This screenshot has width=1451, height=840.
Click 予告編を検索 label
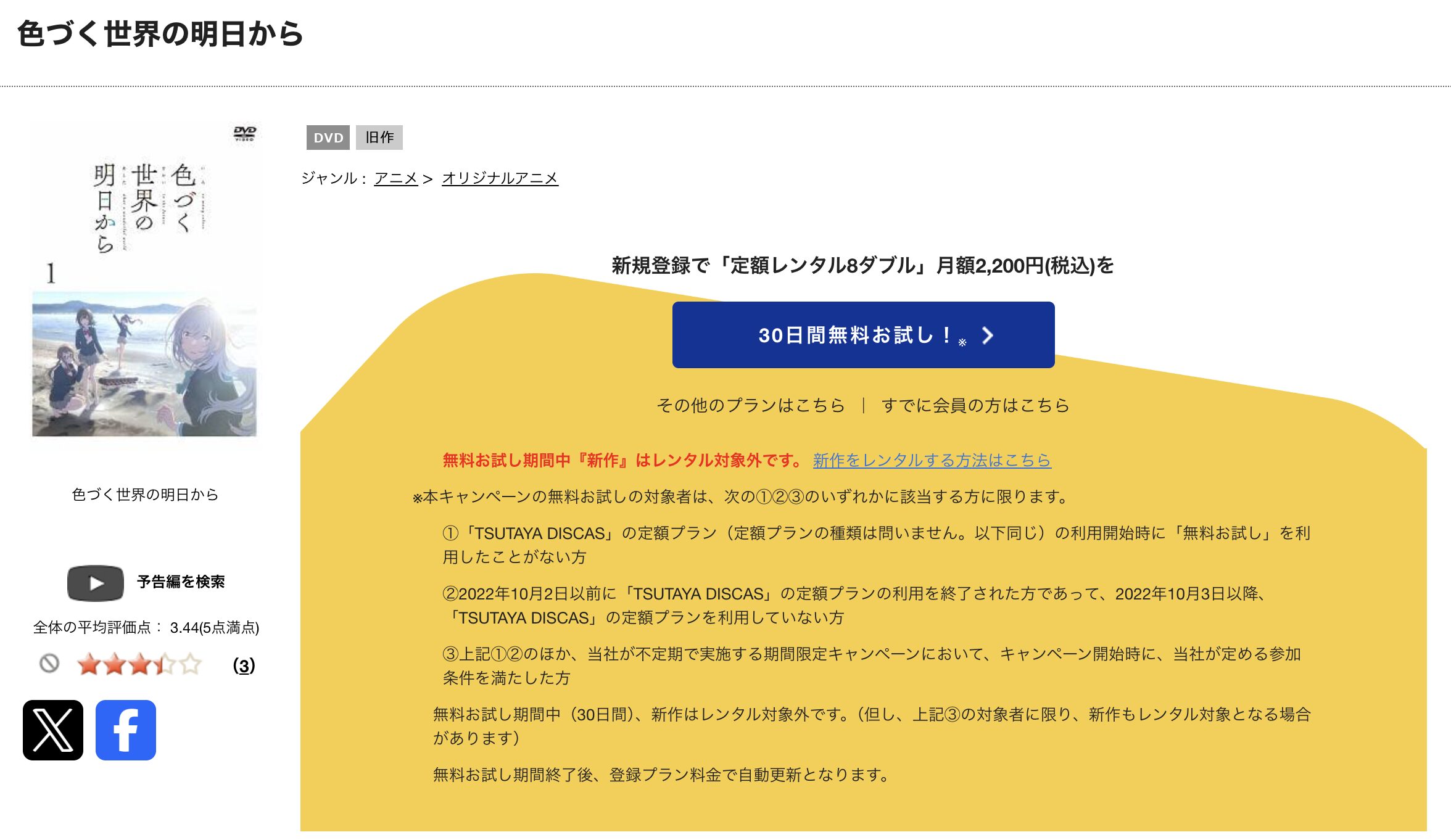pyautogui.click(x=181, y=582)
